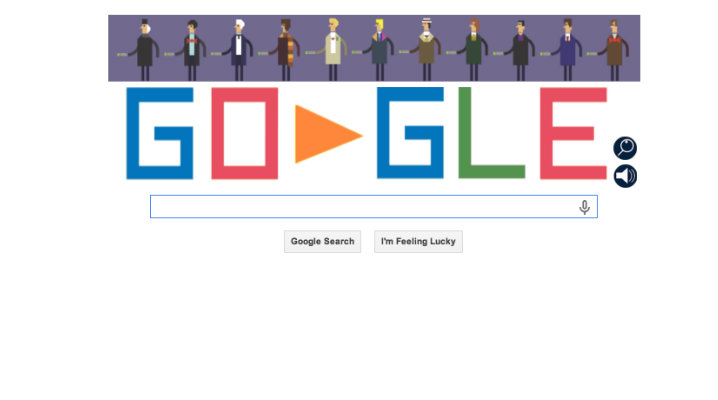Select the Doctor with the long striped scarf
Screen dimensions: 718x400
click(x=284, y=49)
